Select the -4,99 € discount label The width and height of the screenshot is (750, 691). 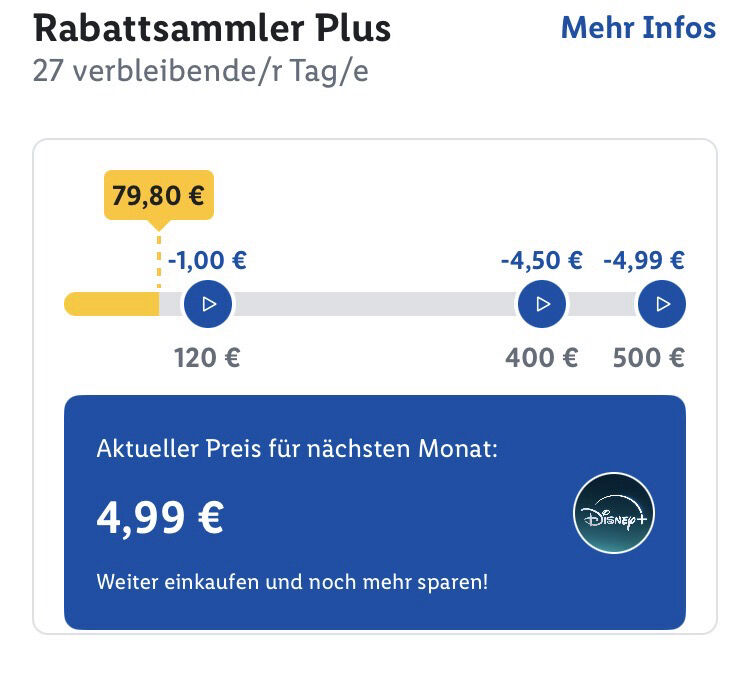point(644,261)
